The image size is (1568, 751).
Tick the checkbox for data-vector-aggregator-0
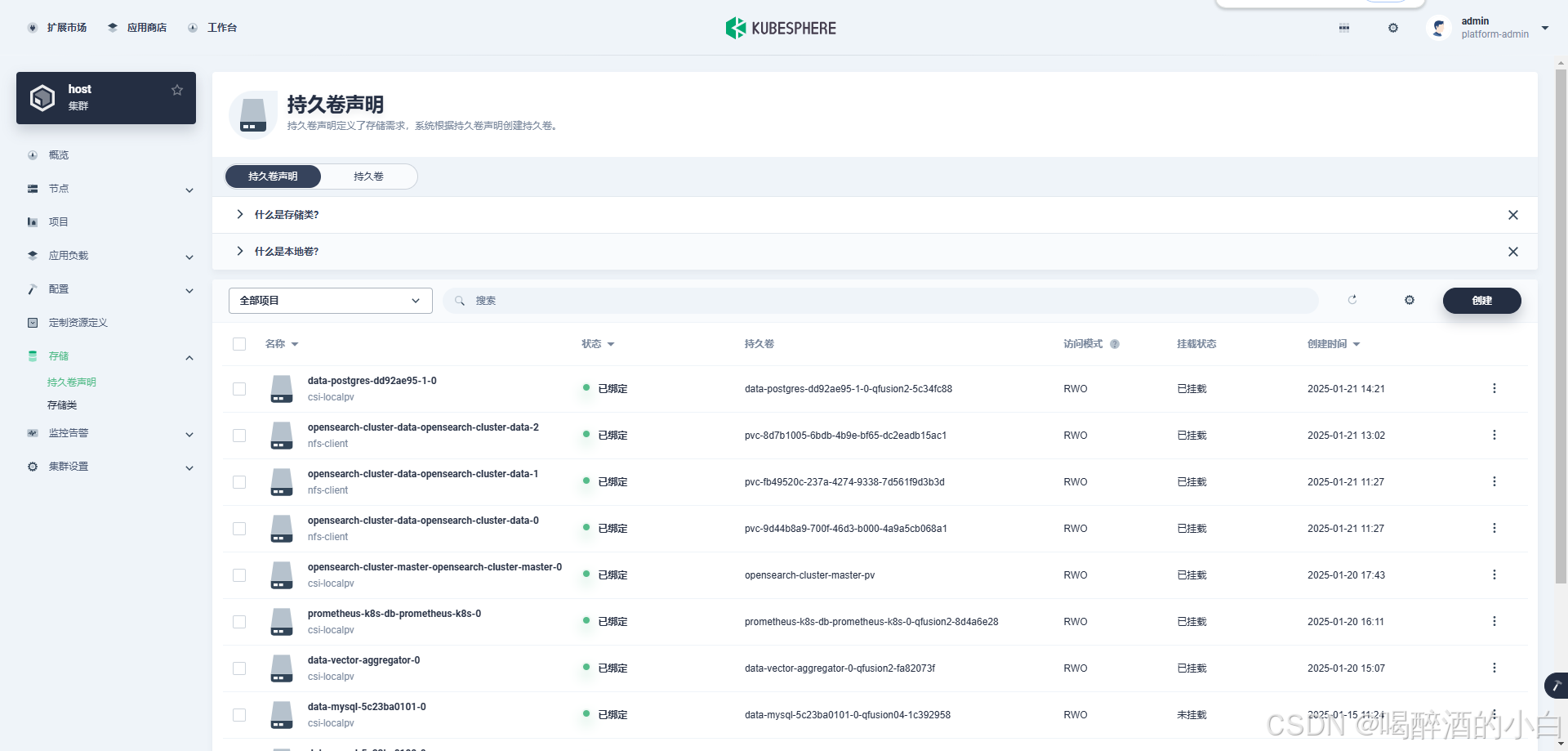pyautogui.click(x=239, y=668)
